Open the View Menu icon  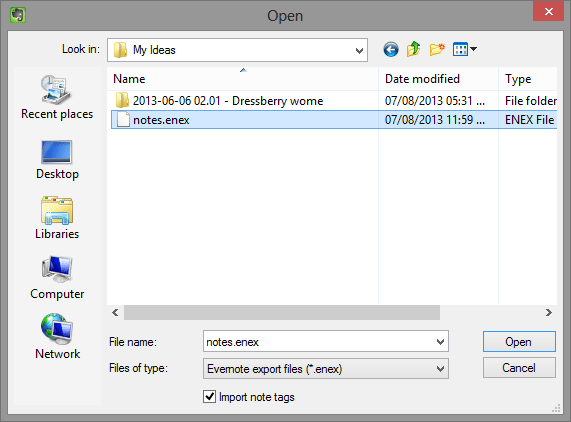click(x=465, y=49)
